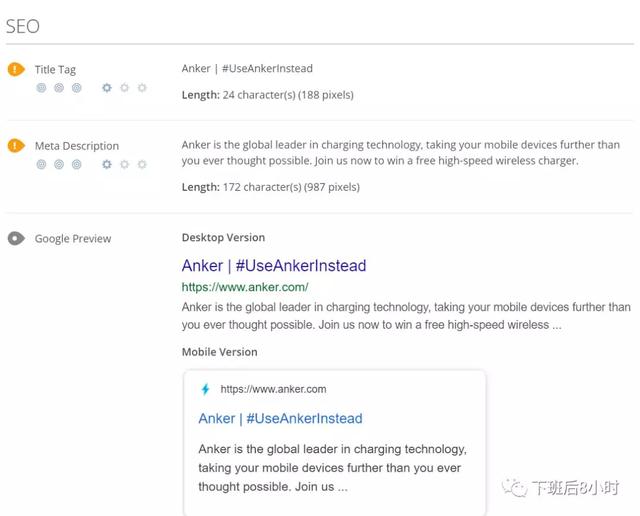This screenshot has width=640, height=516.
Task: Open the mobile preview Anker | #UseAnkerInstead link
Action: click(280, 418)
